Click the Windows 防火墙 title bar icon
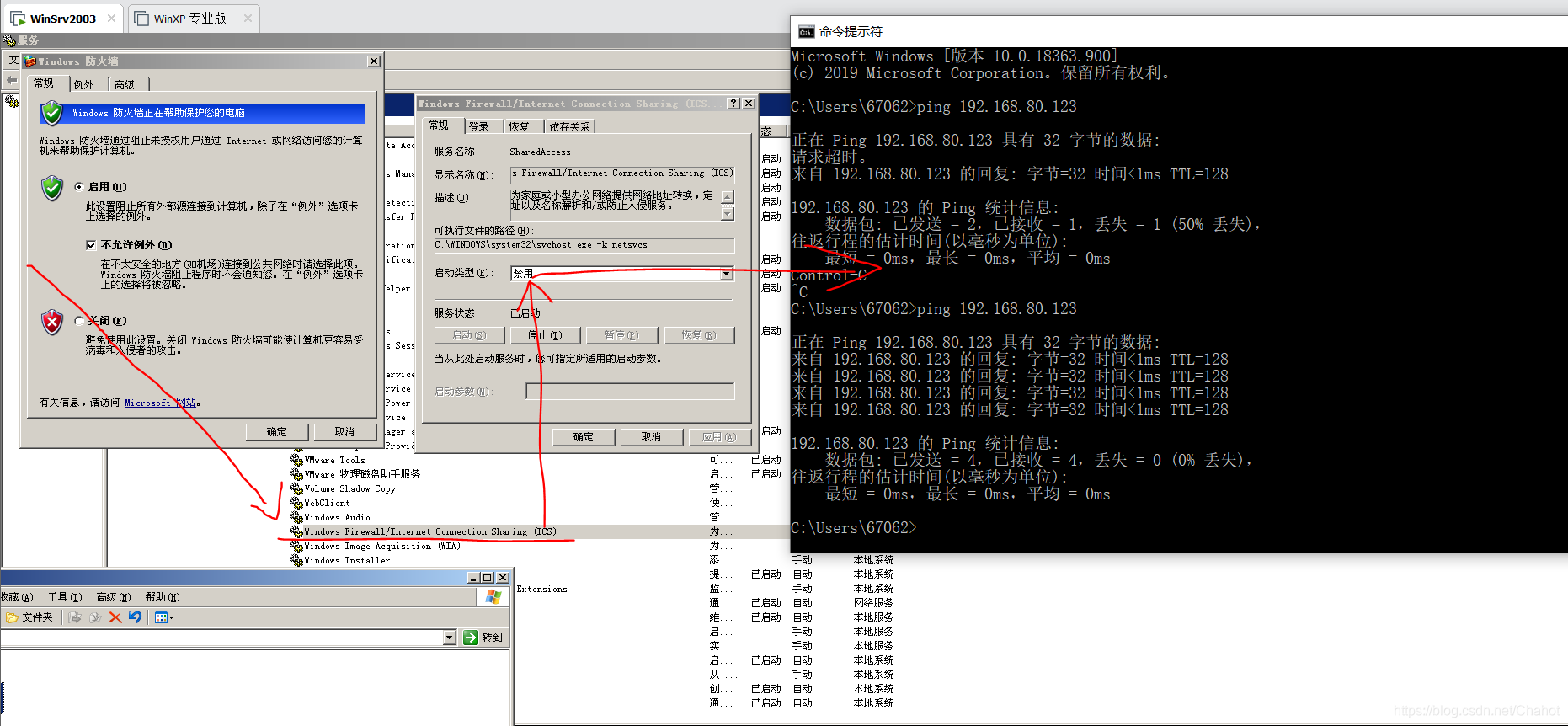 pos(30,61)
